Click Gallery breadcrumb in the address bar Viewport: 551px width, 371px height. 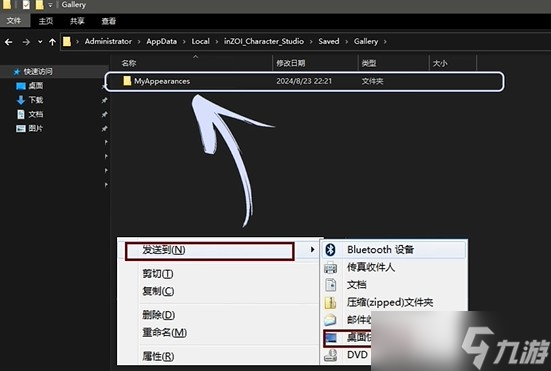[x=366, y=41]
